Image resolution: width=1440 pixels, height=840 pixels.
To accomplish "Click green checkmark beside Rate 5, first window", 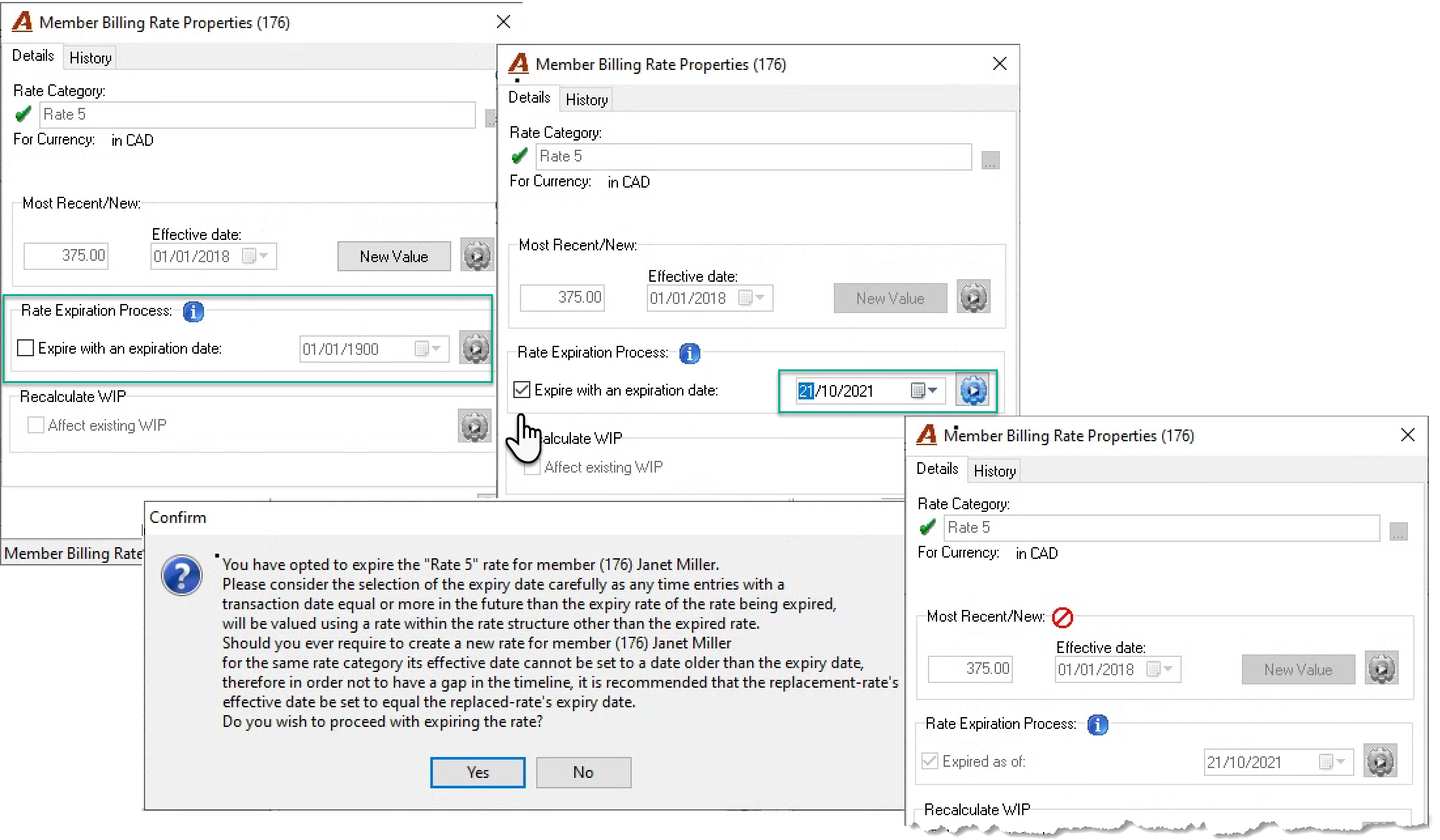I will 23,114.
